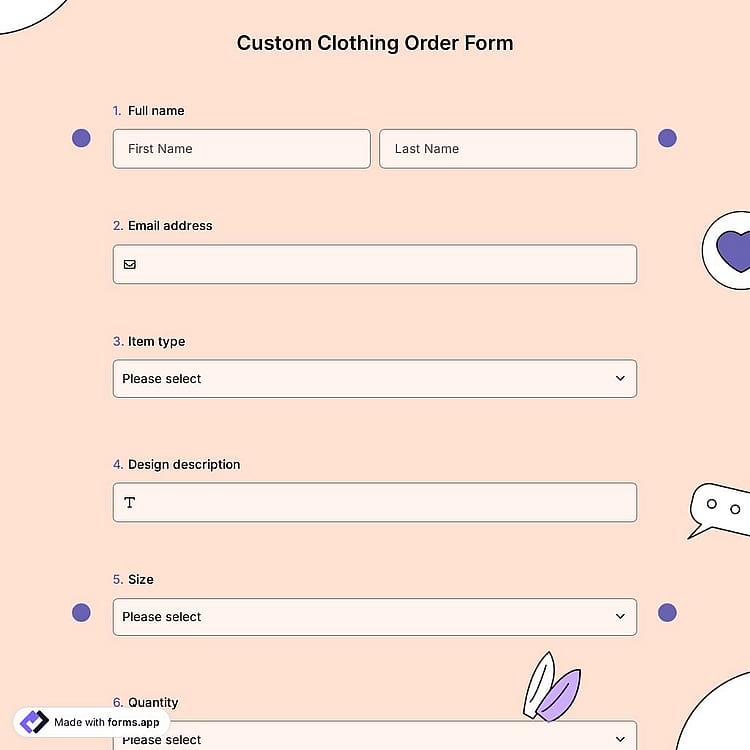This screenshot has width=750, height=750.
Task: Focus the Last Name input field
Action: tap(508, 149)
